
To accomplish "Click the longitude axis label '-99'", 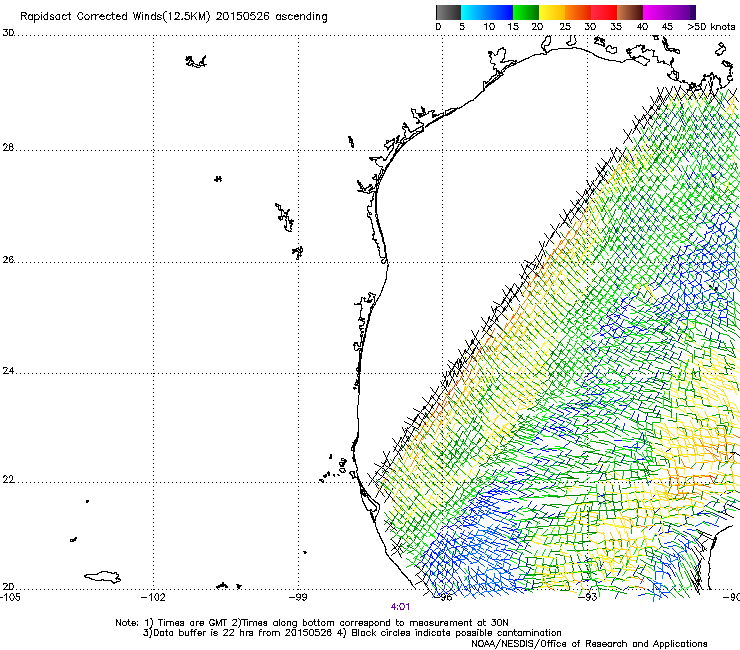I will pyautogui.click(x=298, y=597).
